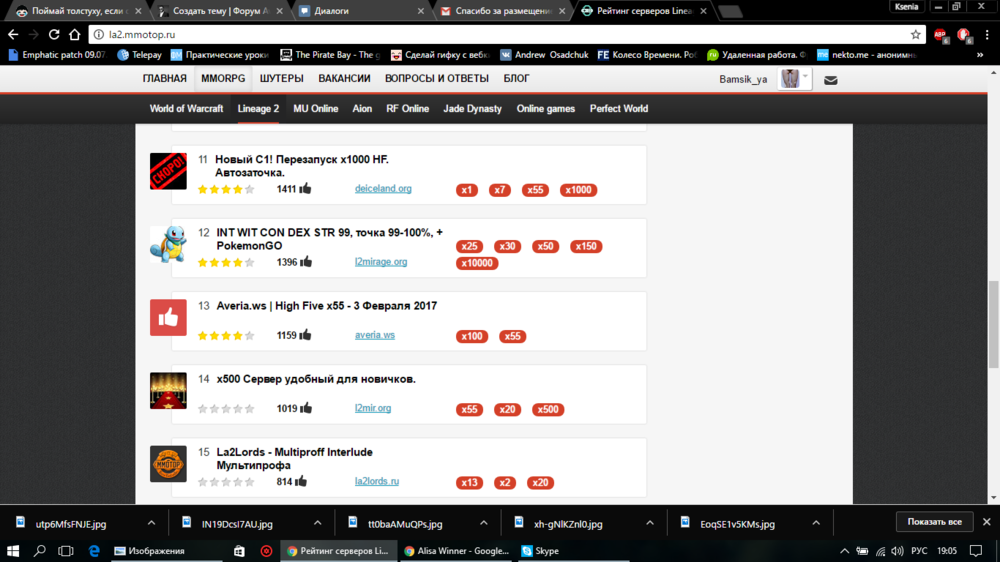
Task: Click the red thumbs-up logo of Averia.ws
Action: (168, 317)
